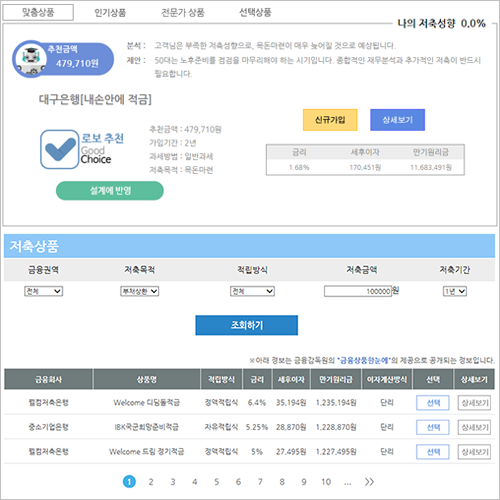The width and height of the screenshot is (500, 500).
Task: Click the 세후이자 column header in results table
Action: (x=291, y=379)
